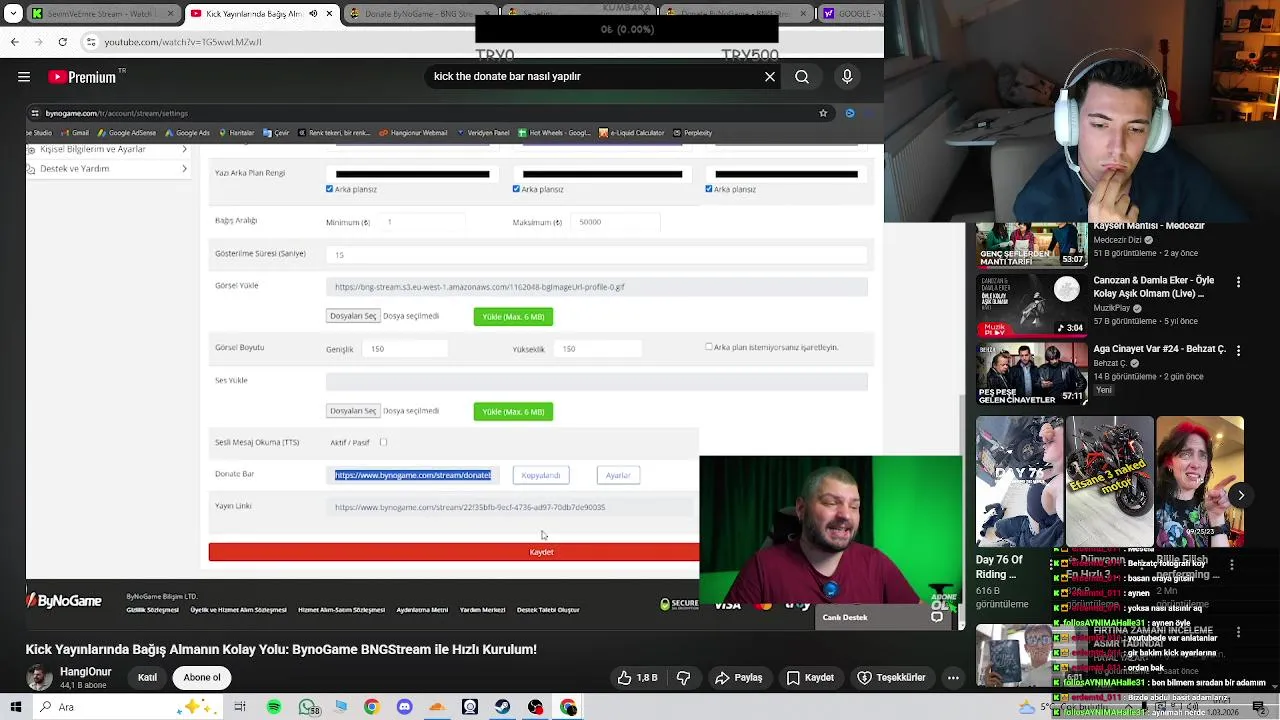Image resolution: width=1280 pixels, height=720 pixels.
Task: Reload the YouTube page
Action: tap(62, 42)
